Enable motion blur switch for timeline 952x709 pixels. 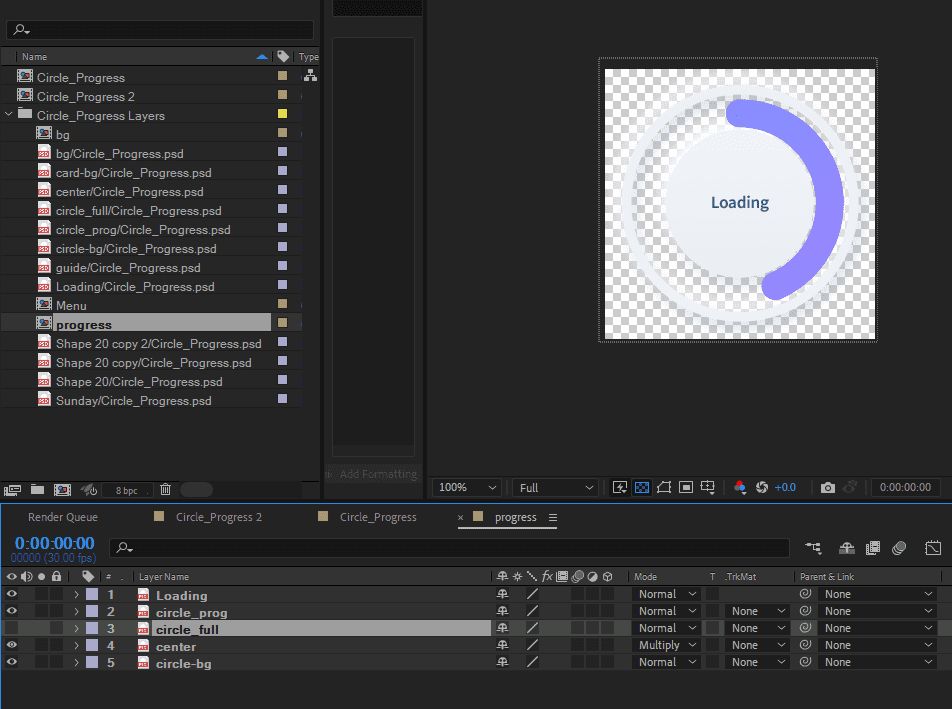click(899, 548)
